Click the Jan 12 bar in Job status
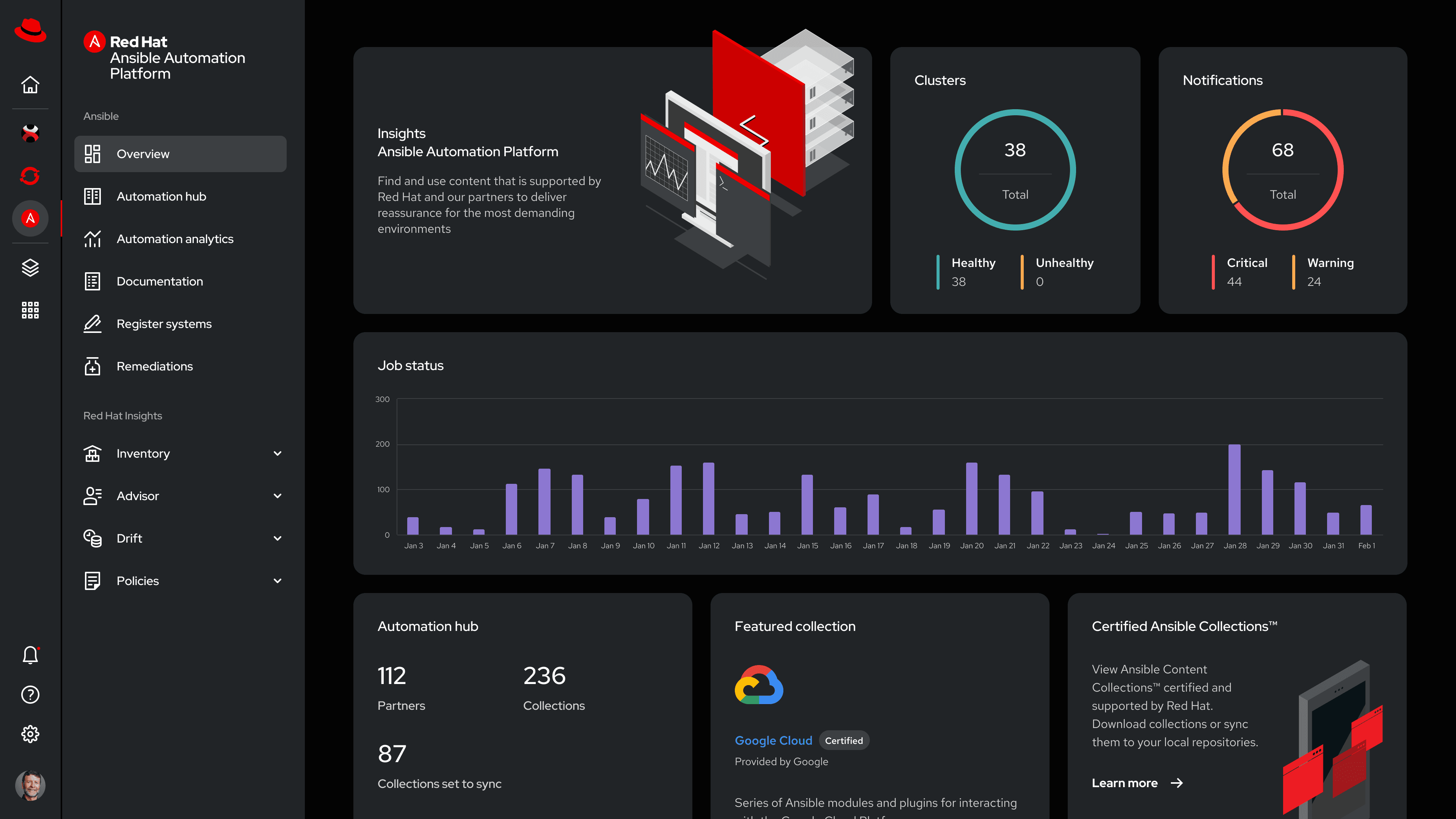The height and width of the screenshot is (819, 1456). (708, 499)
